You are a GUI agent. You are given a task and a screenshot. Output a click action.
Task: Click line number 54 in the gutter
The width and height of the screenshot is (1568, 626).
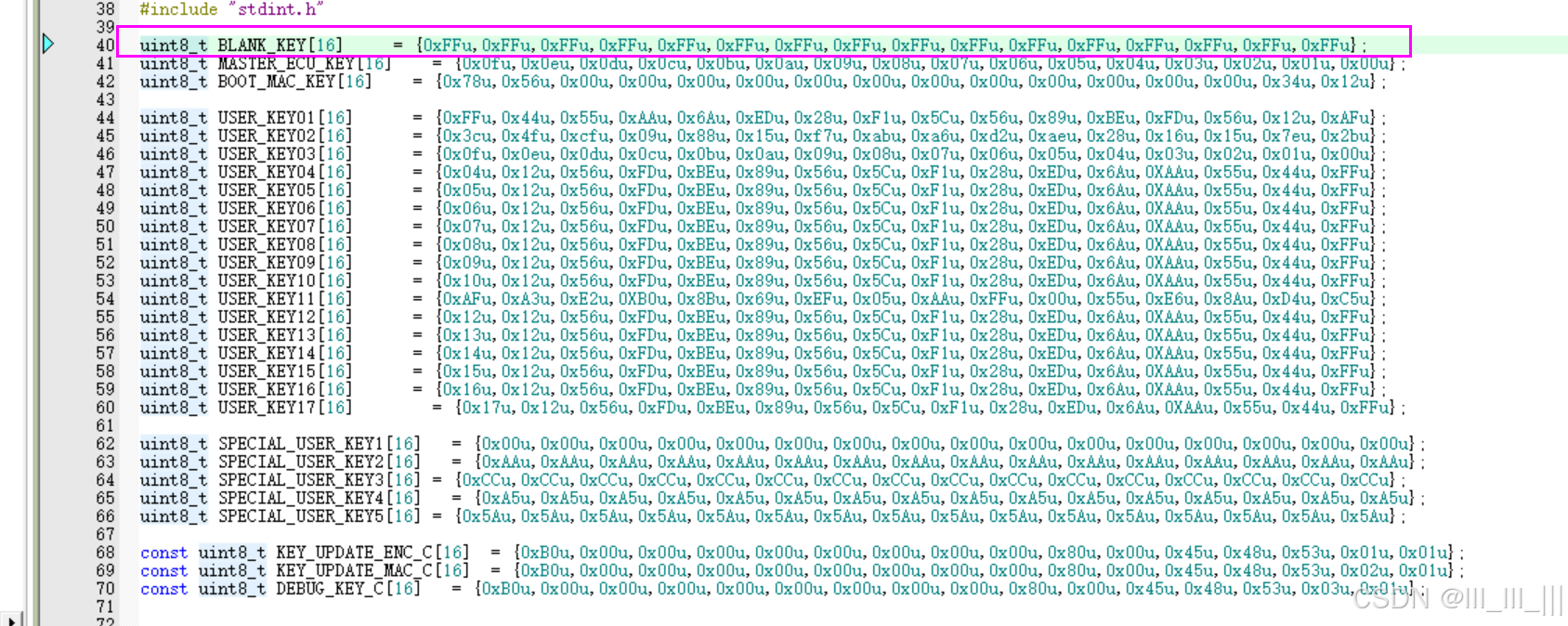click(105, 299)
